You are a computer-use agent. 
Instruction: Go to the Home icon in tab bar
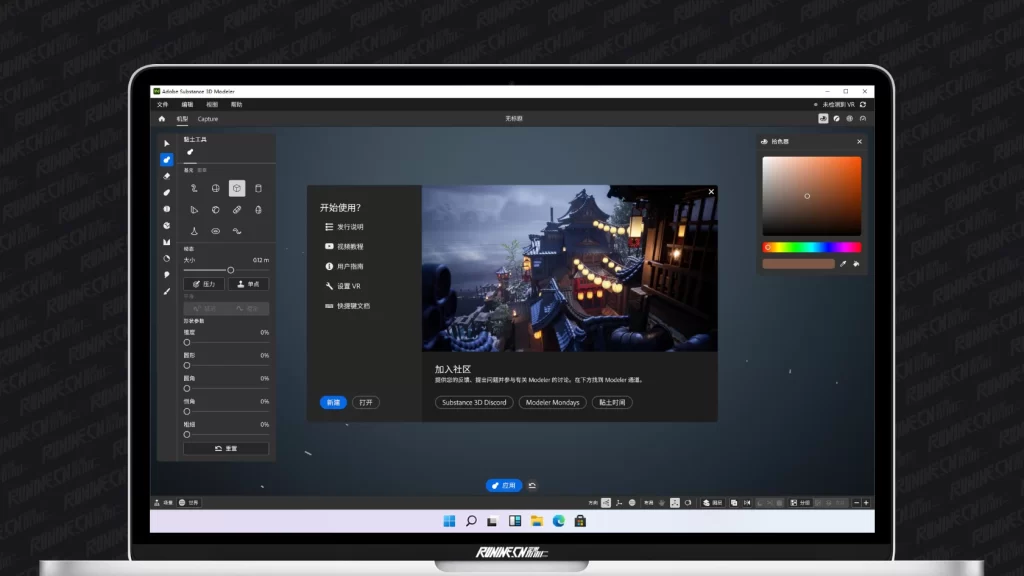162,119
